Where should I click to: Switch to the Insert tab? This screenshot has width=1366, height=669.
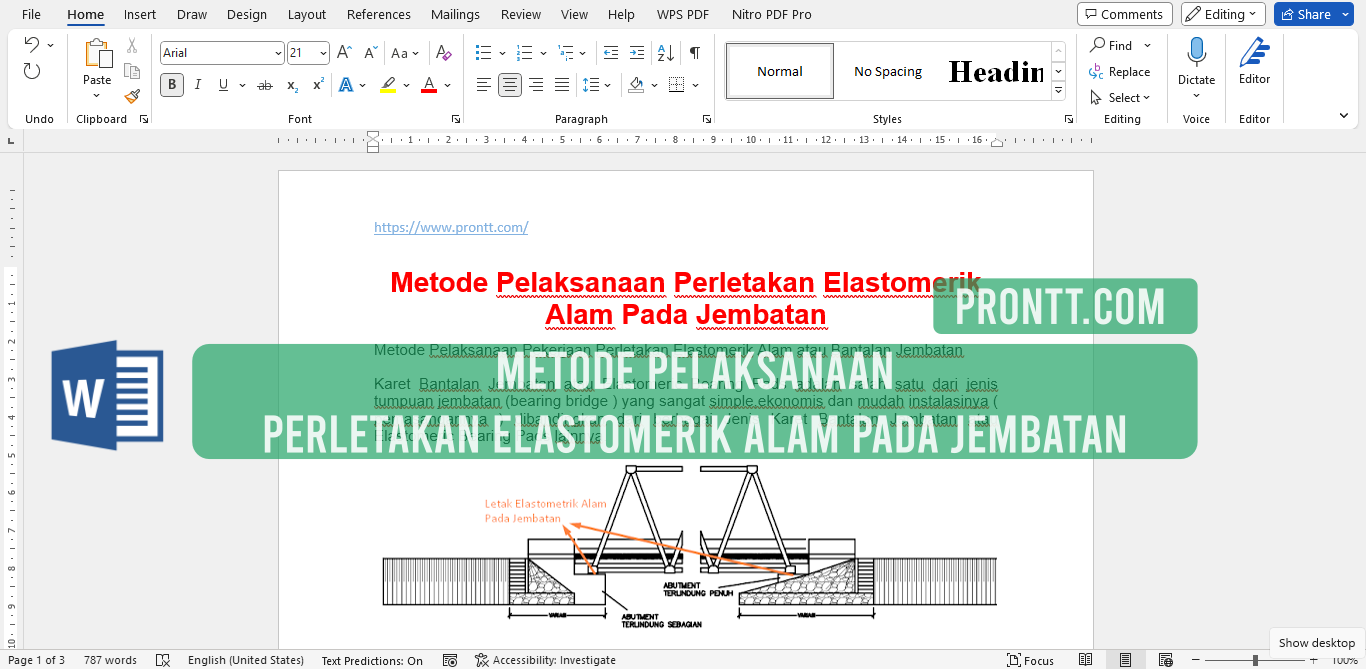point(140,14)
